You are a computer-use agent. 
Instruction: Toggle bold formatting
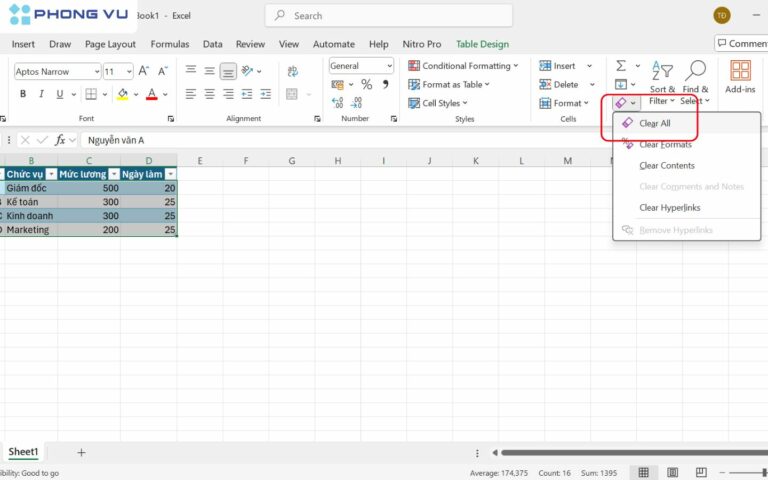click(23, 94)
